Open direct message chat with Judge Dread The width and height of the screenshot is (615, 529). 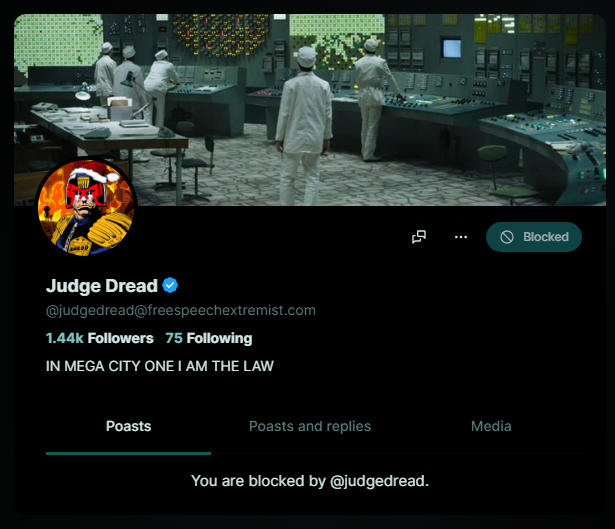419,237
